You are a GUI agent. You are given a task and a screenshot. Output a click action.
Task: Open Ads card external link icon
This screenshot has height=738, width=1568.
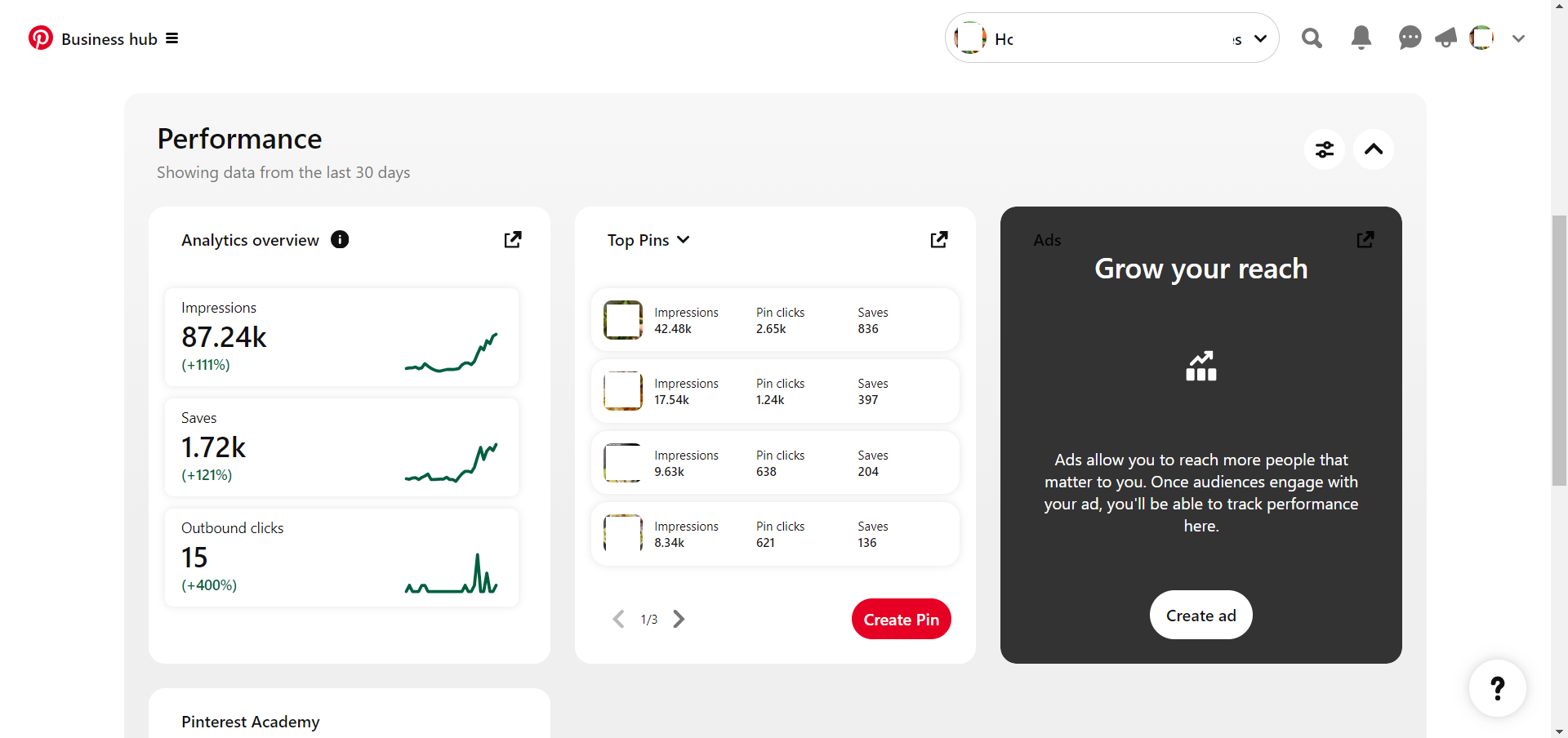point(1365,239)
